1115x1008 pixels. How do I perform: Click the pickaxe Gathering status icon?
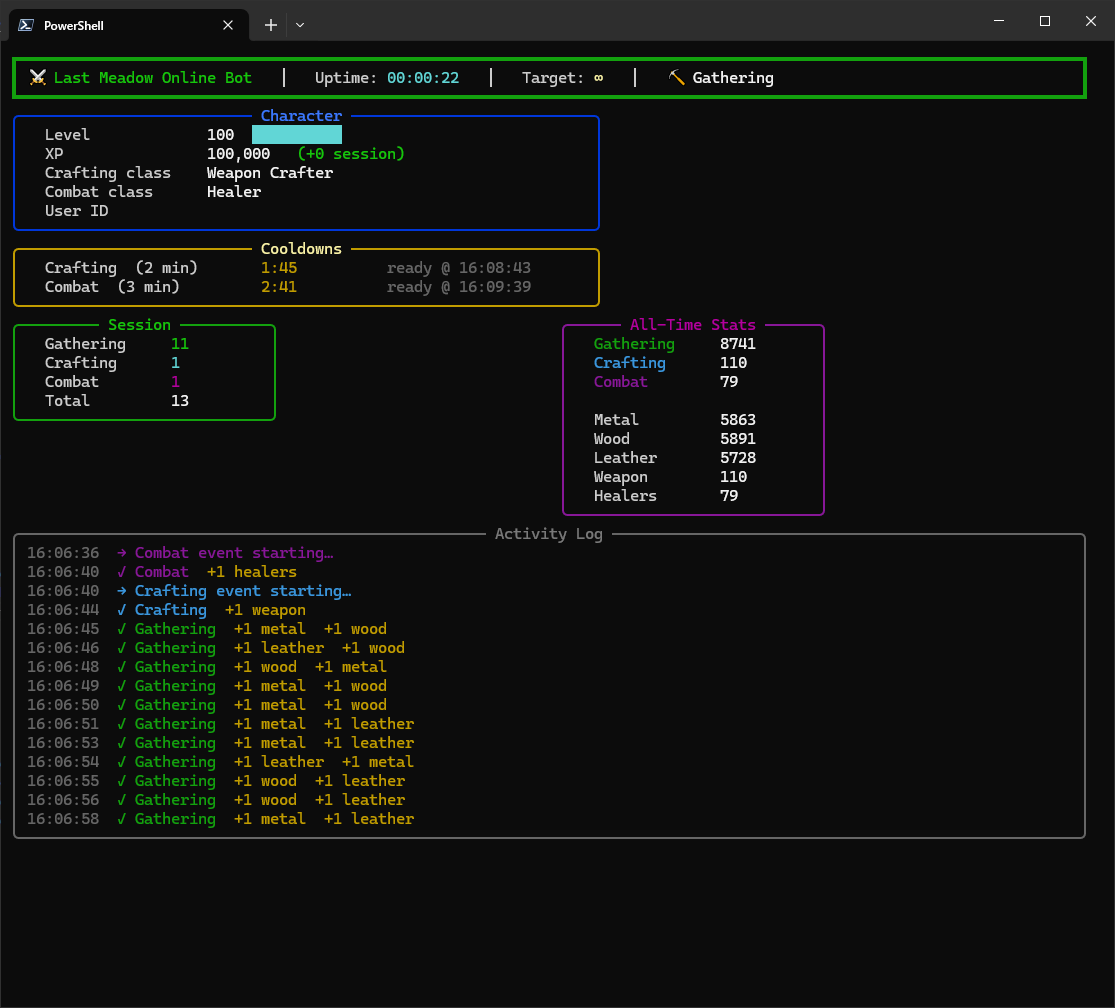click(676, 77)
